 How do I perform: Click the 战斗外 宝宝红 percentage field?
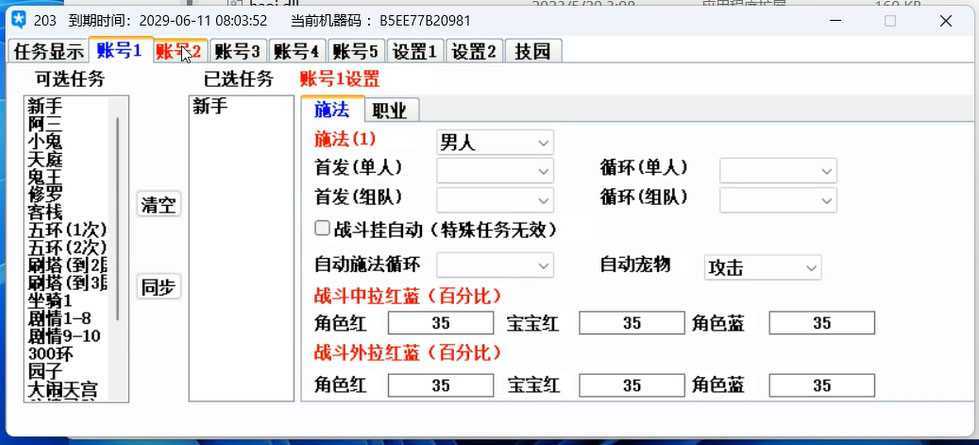pos(631,385)
